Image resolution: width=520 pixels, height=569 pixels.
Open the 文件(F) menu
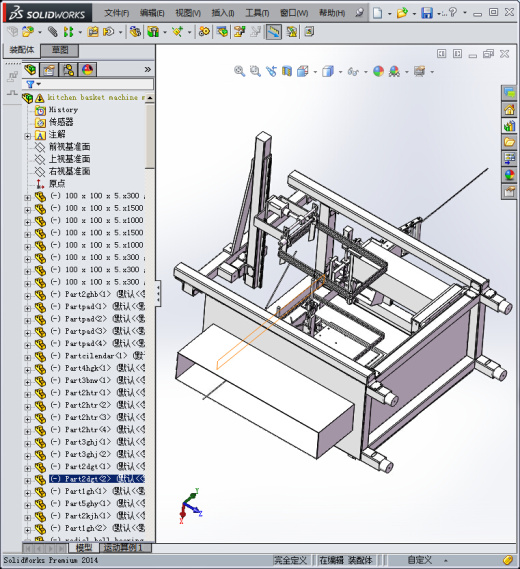coord(117,13)
